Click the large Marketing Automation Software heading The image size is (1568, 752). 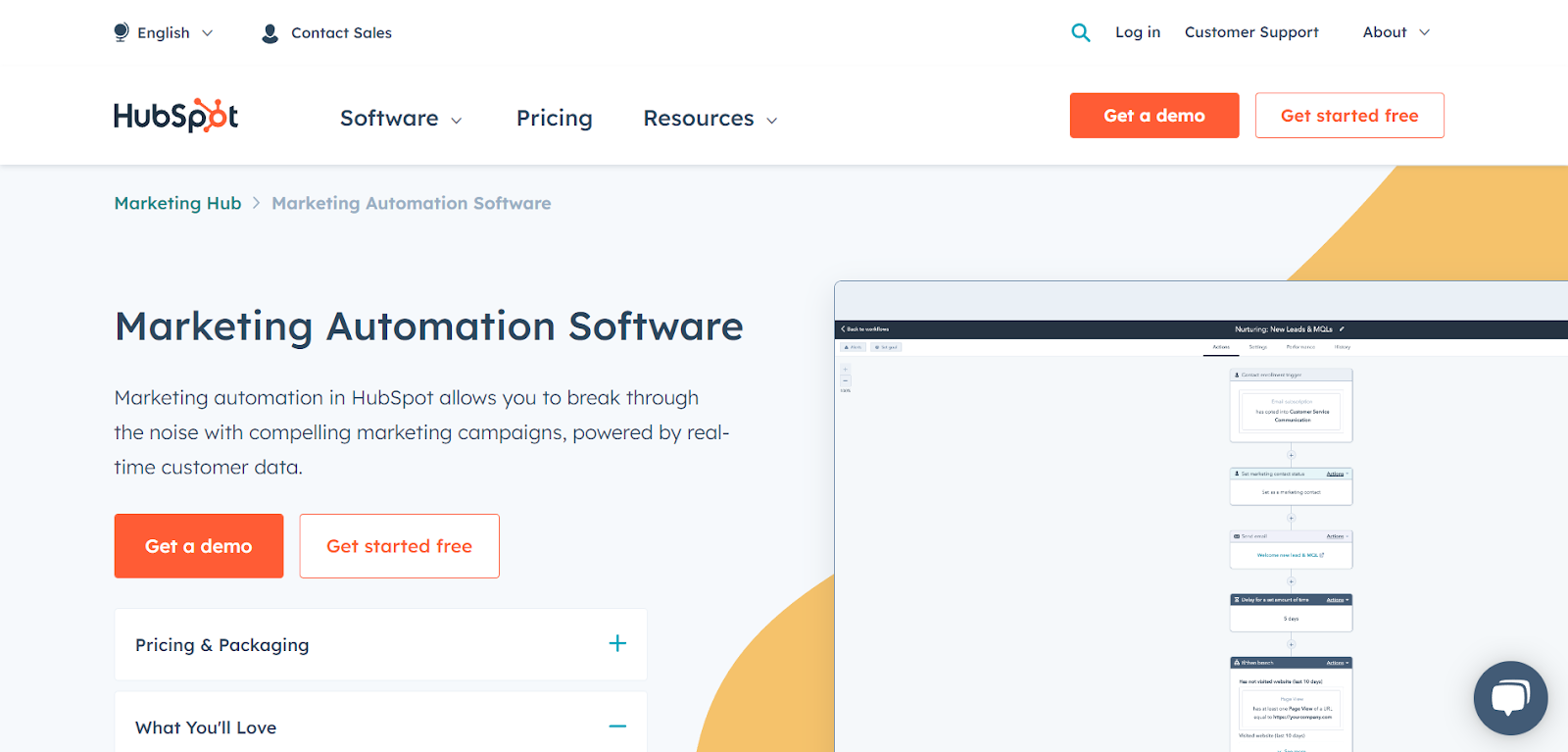[429, 326]
